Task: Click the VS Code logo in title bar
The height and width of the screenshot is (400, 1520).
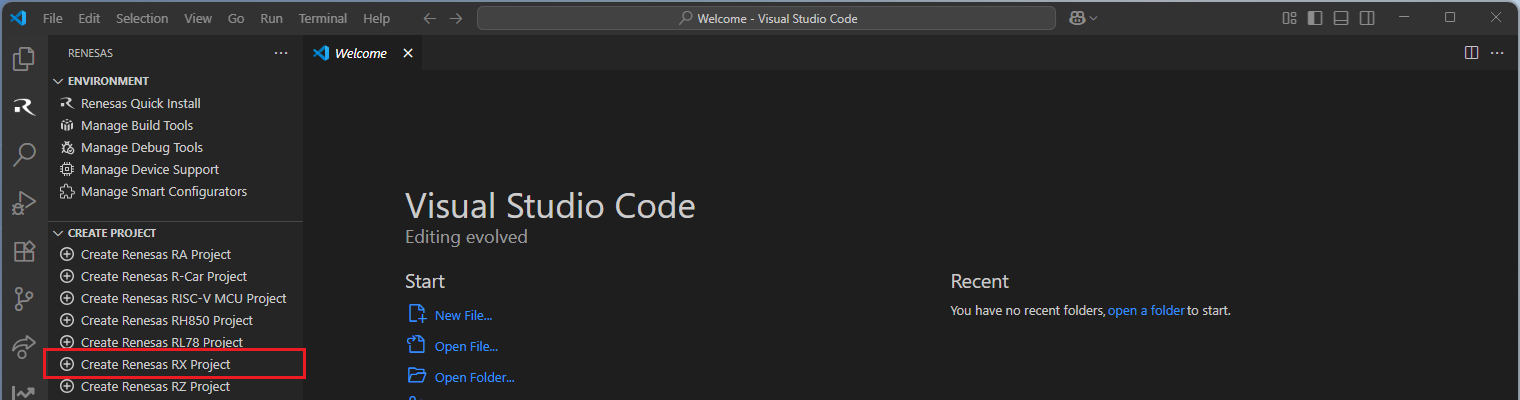Action: 17,18
